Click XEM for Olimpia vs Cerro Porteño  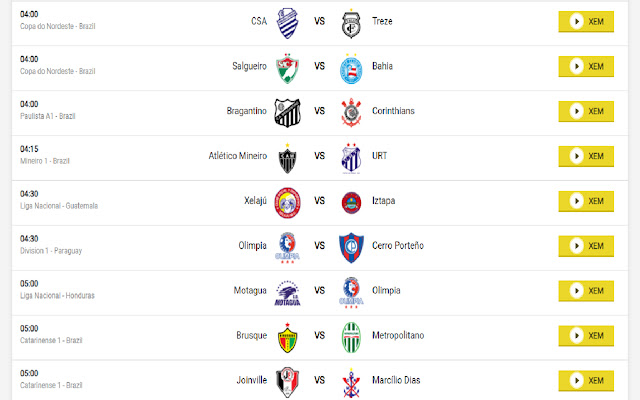coord(586,246)
